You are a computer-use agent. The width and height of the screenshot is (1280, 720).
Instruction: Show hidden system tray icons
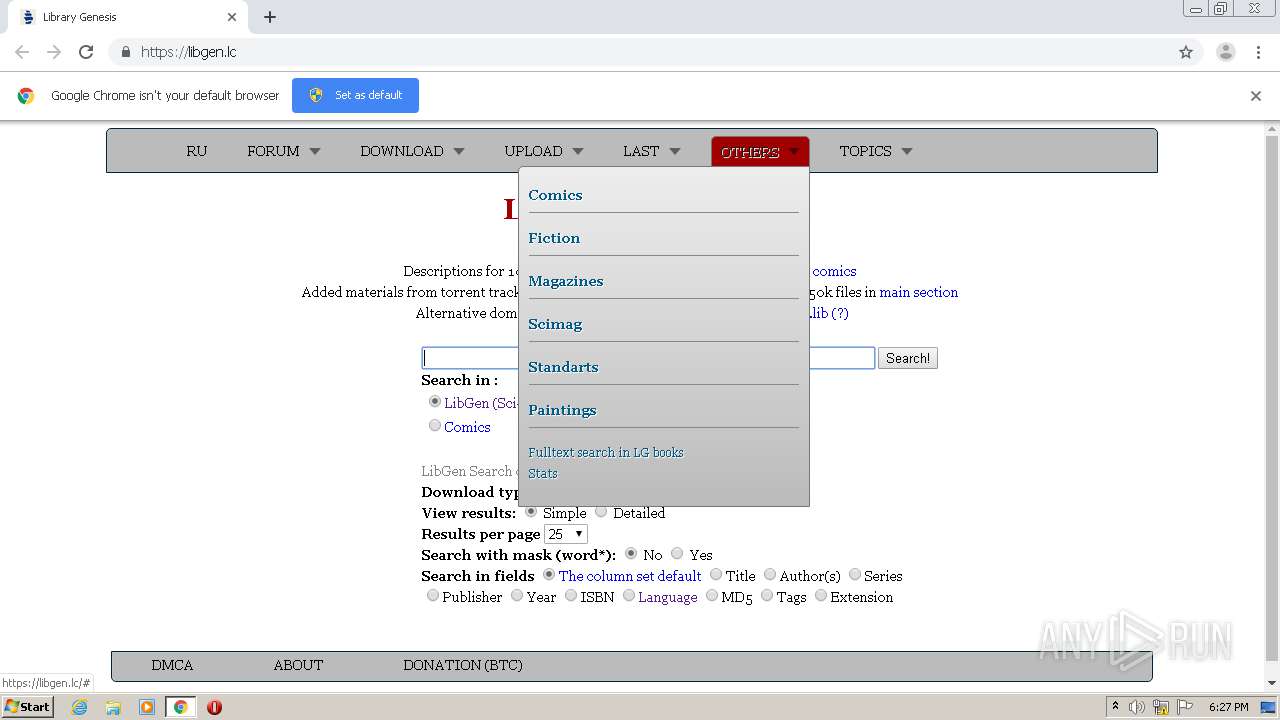(x=1115, y=707)
